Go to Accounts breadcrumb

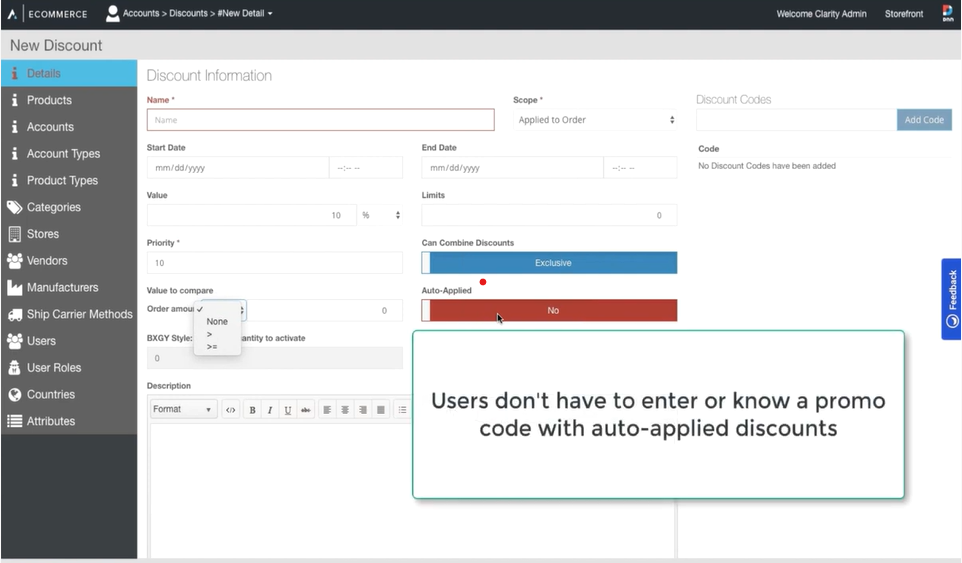pos(140,13)
